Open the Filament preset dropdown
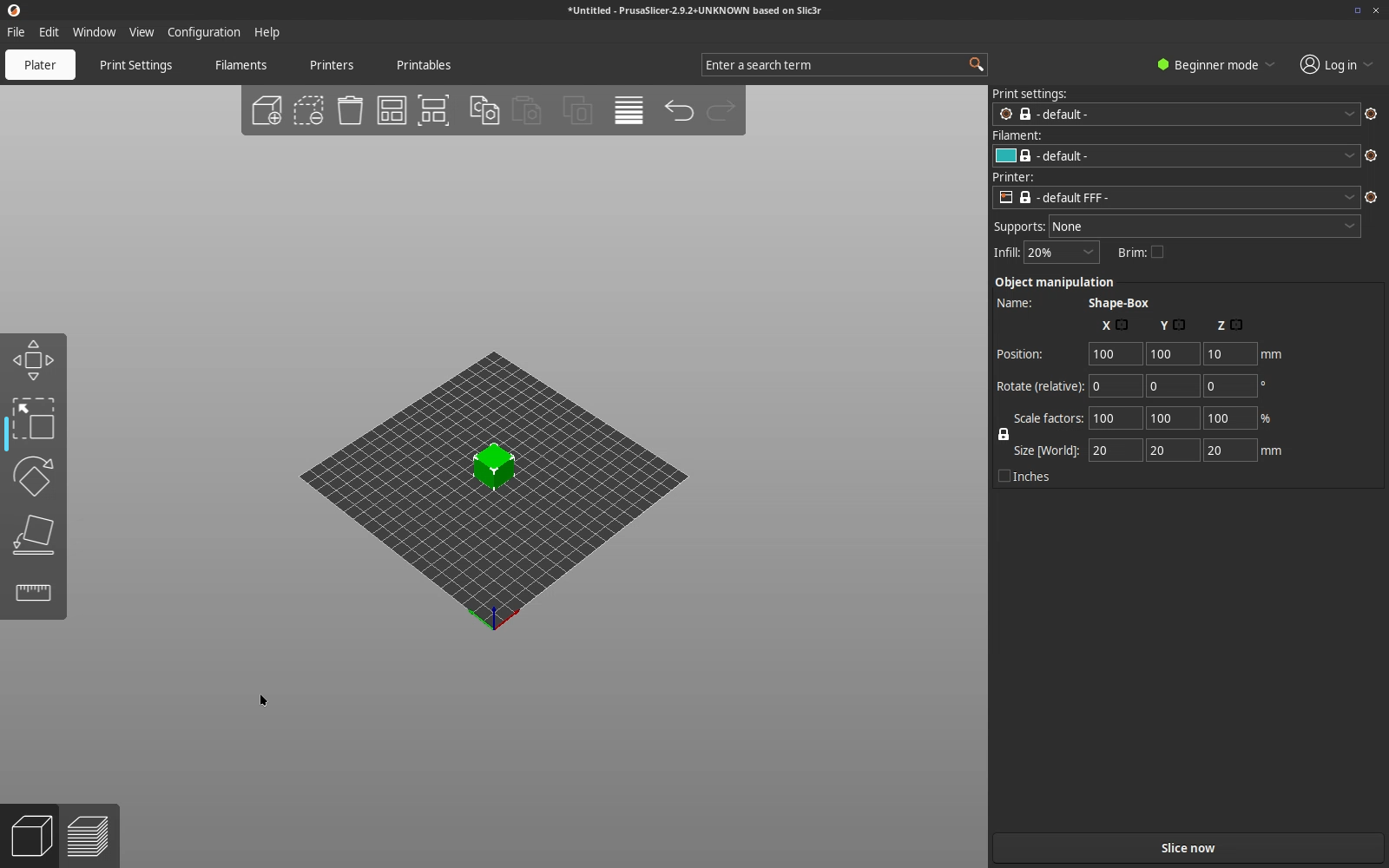Image resolution: width=1389 pixels, height=868 pixels. click(x=1176, y=155)
